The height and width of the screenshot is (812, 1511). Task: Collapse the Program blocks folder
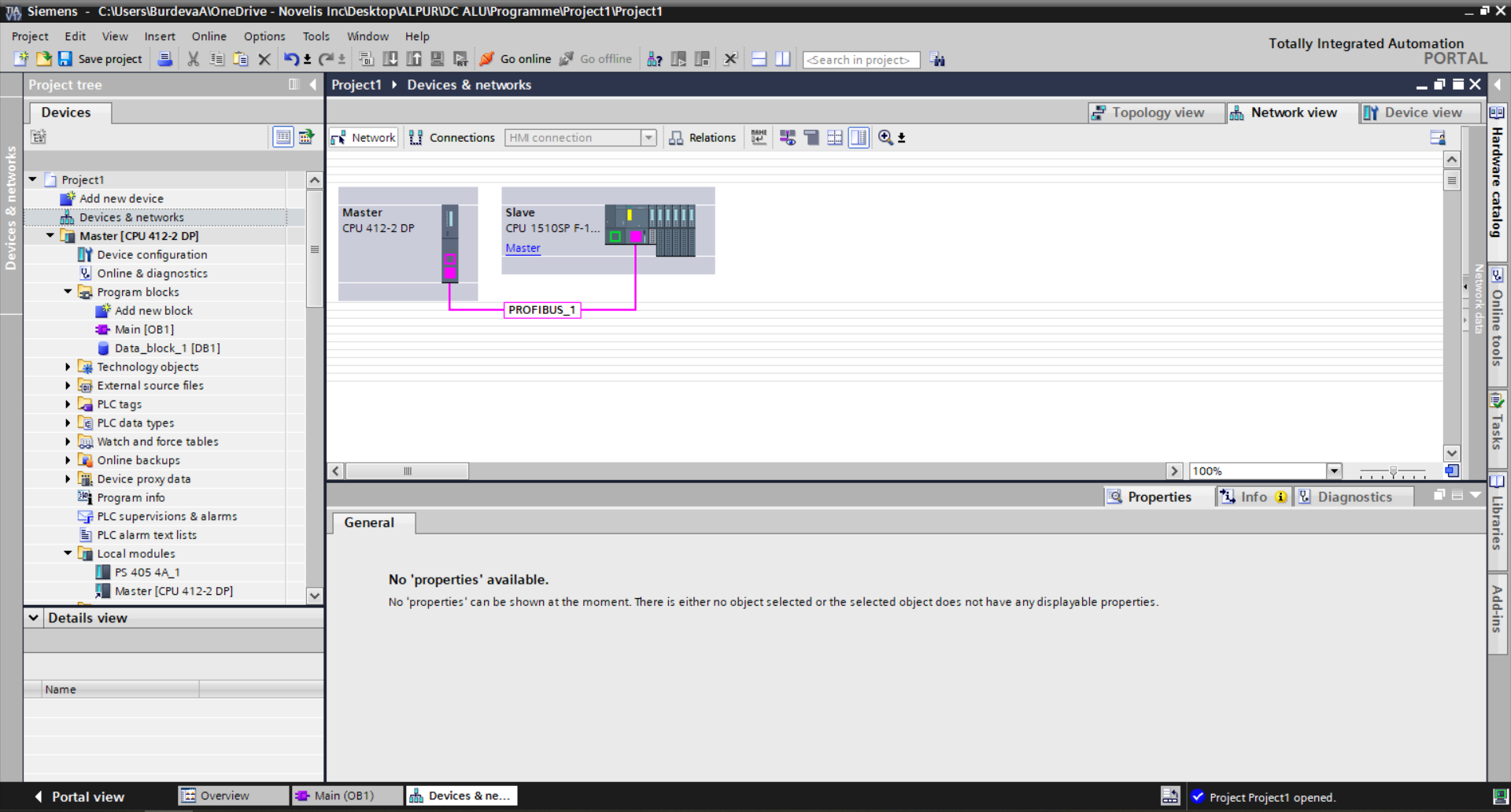click(x=68, y=292)
